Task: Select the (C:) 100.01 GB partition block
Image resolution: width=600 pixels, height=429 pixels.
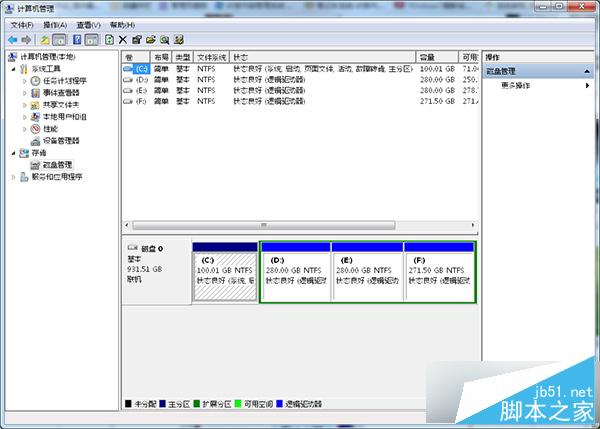Action: tap(225, 272)
